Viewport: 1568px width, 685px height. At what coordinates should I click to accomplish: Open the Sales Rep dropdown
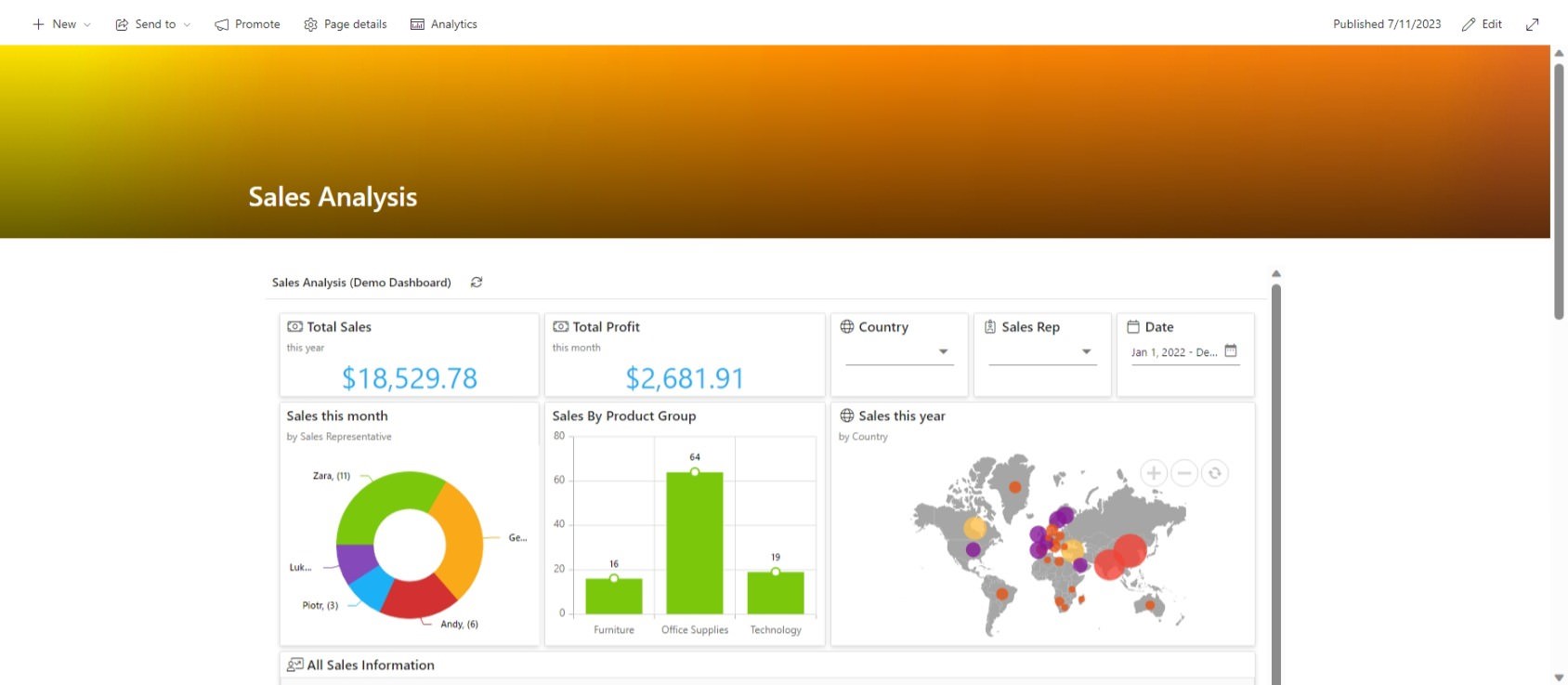tap(1086, 352)
